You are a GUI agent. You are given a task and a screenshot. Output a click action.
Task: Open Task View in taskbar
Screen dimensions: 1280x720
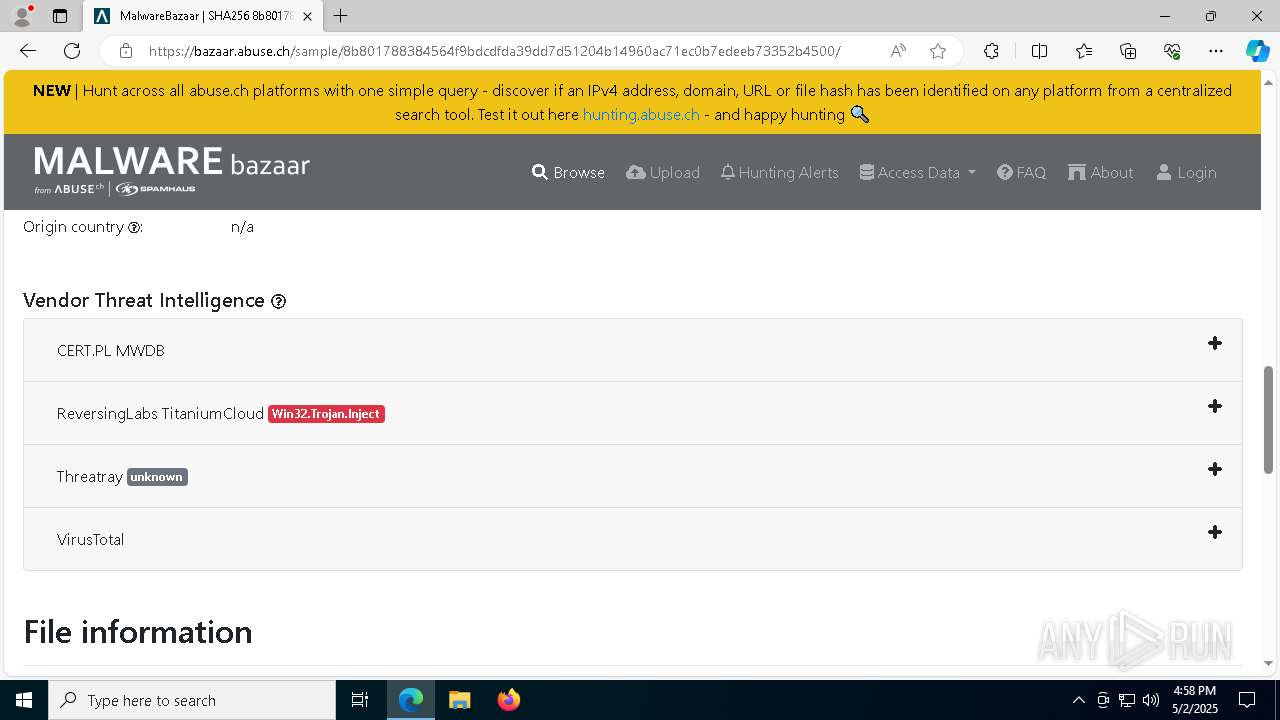pos(360,700)
